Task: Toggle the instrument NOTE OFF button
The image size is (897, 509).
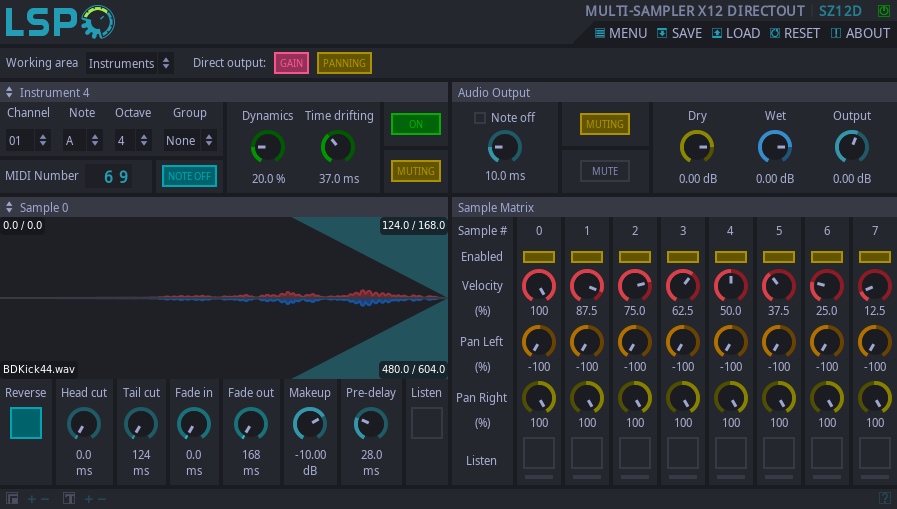Action: [x=189, y=176]
